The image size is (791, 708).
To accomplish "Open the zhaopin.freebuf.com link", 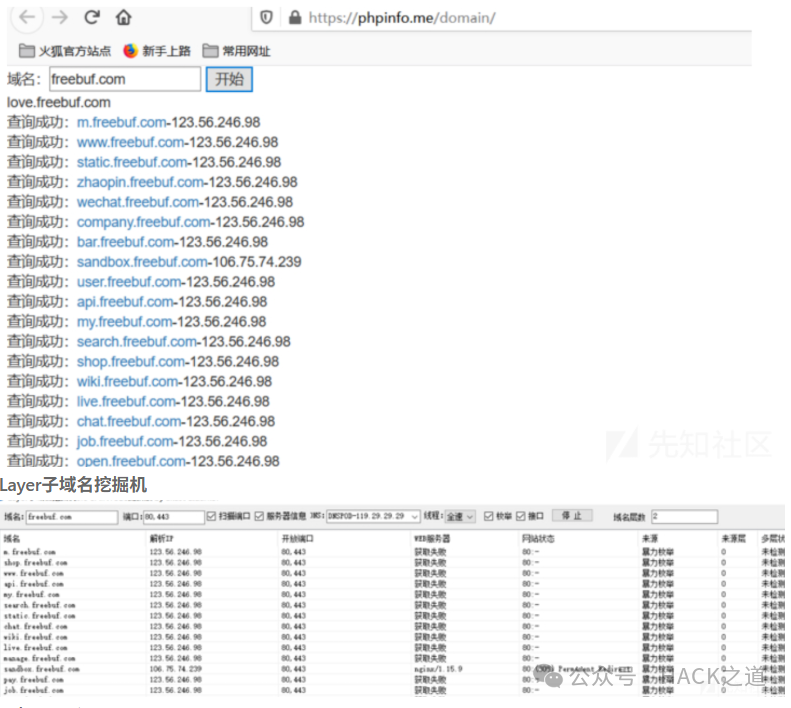I will click(140, 182).
